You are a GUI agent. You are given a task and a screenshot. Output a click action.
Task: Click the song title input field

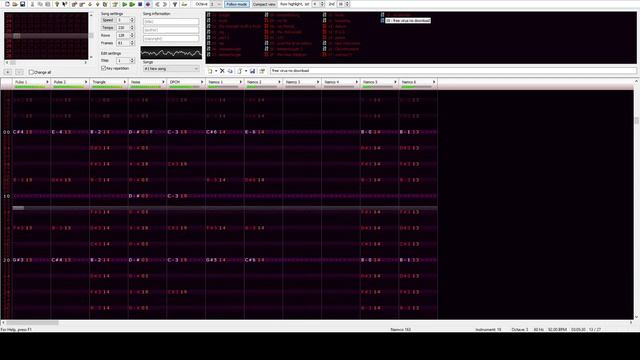click(171, 21)
